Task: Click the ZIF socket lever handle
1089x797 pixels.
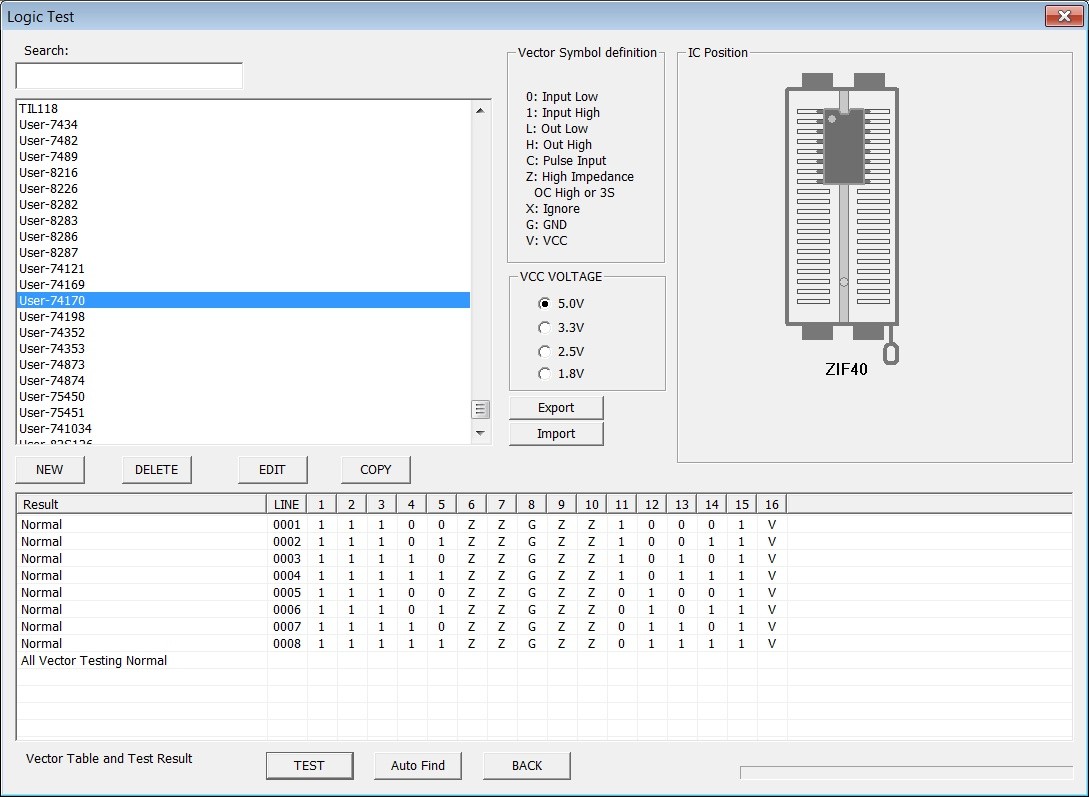Action: pos(890,352)
